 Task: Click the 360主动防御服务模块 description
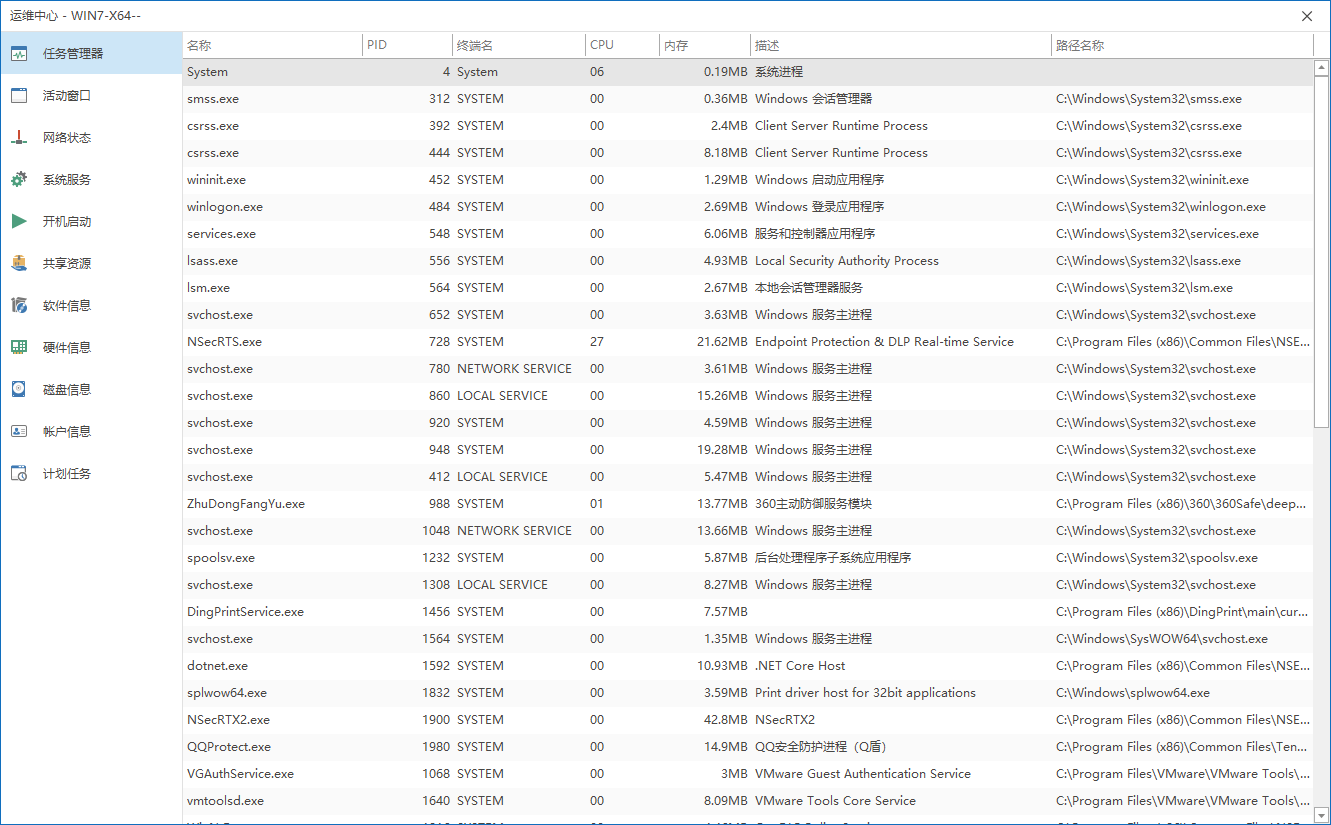click(x=813, y=504)
